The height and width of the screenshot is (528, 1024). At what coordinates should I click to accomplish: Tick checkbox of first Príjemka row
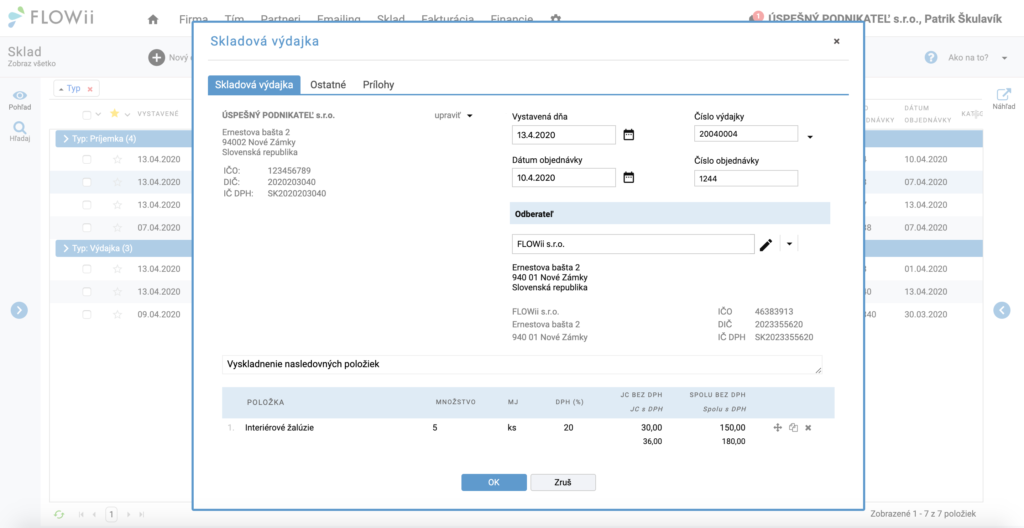87,159
